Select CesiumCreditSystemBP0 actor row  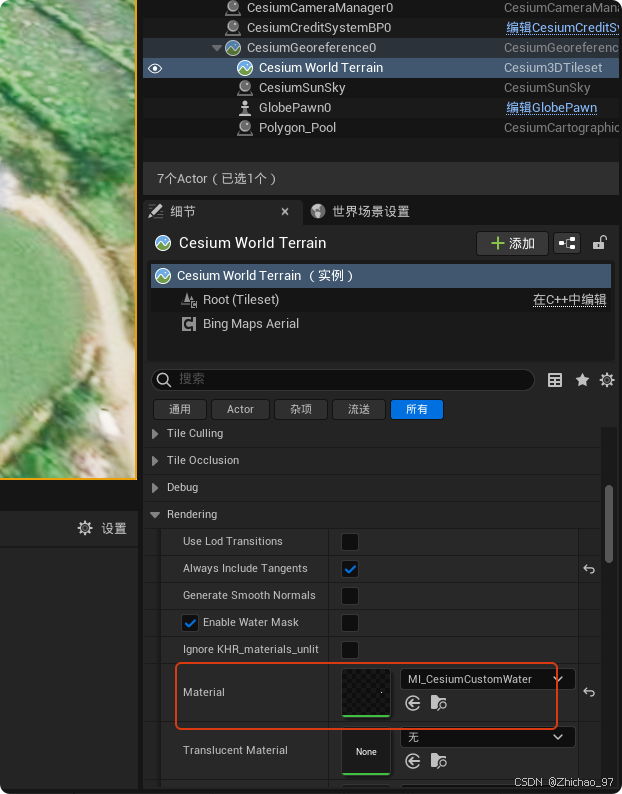(x=319, y=28)
